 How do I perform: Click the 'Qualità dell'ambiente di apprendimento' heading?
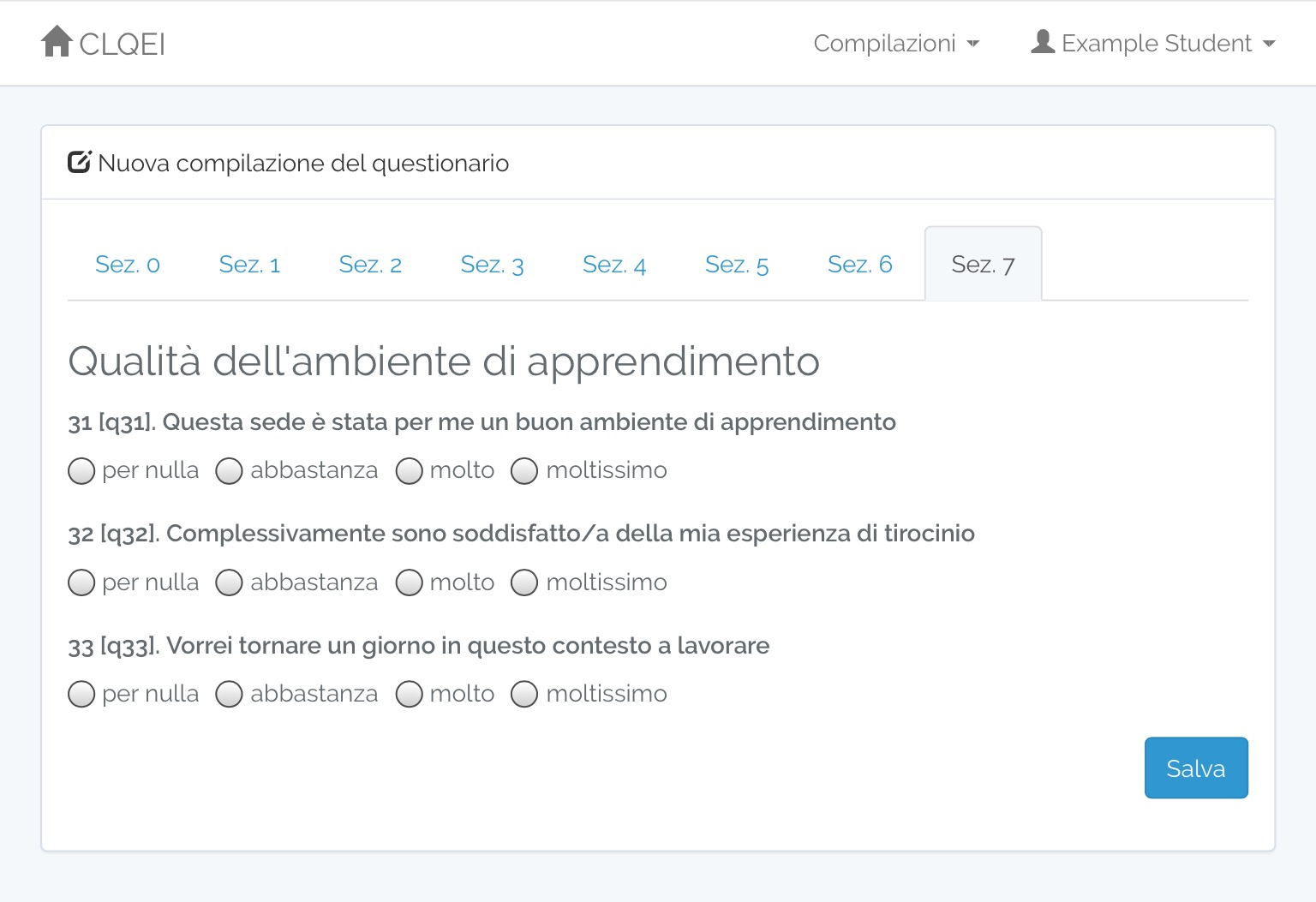[x=444, y=361]
